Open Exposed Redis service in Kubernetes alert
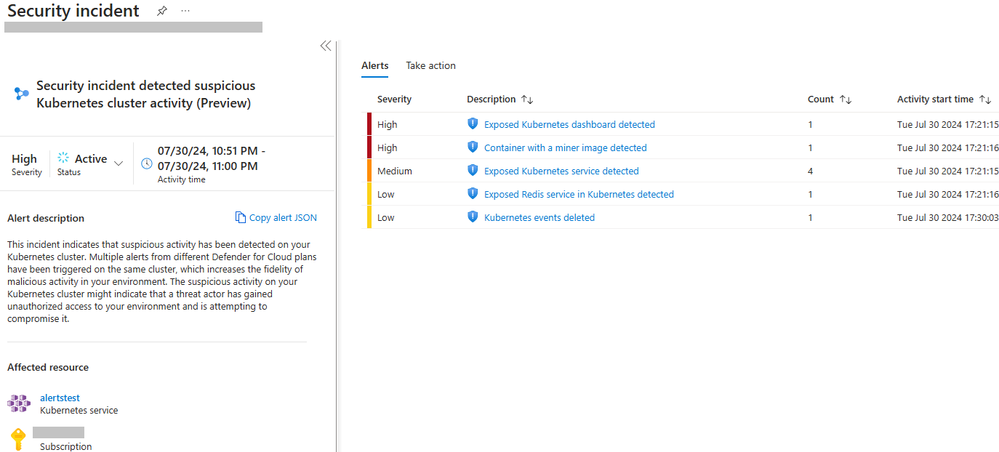999x452 pixels. (579, 194)
